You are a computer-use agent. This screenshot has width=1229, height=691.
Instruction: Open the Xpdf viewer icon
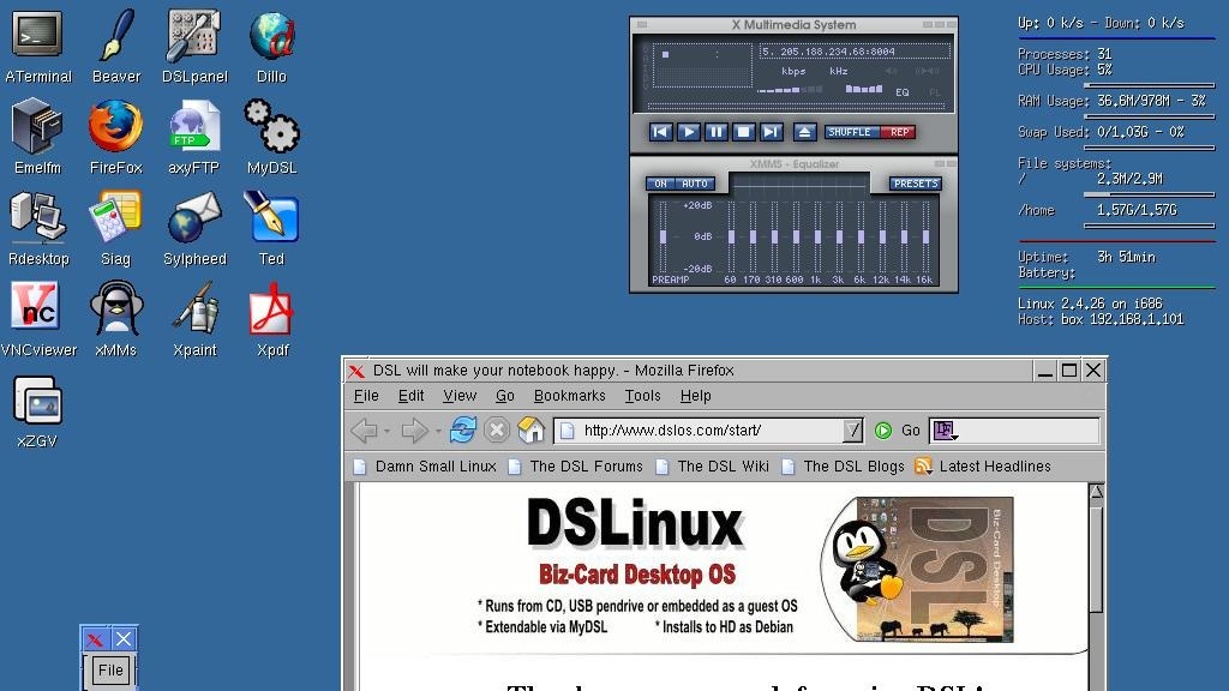[271, 310]
